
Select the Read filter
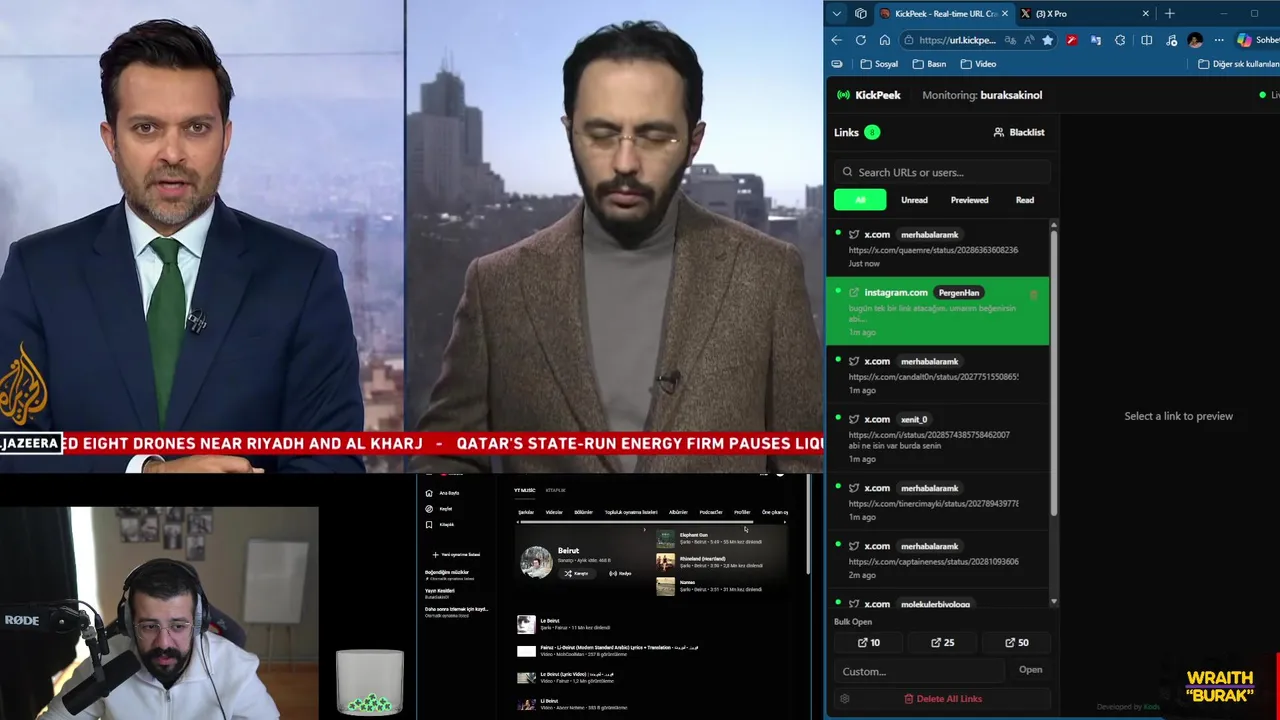coord(1025,200)
